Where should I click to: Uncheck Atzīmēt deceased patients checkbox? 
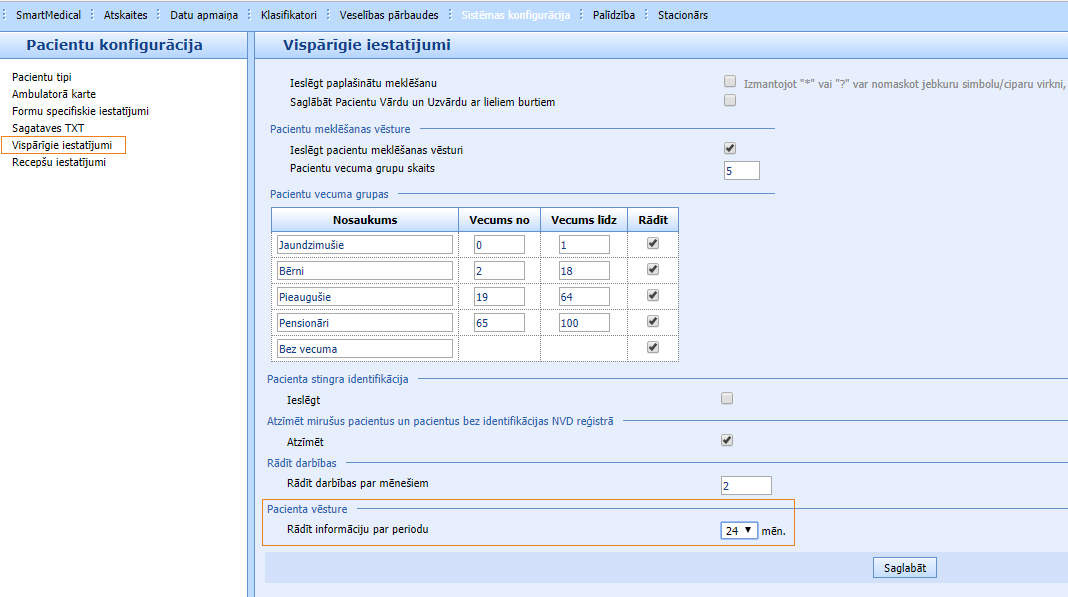[x=727, y=440]
